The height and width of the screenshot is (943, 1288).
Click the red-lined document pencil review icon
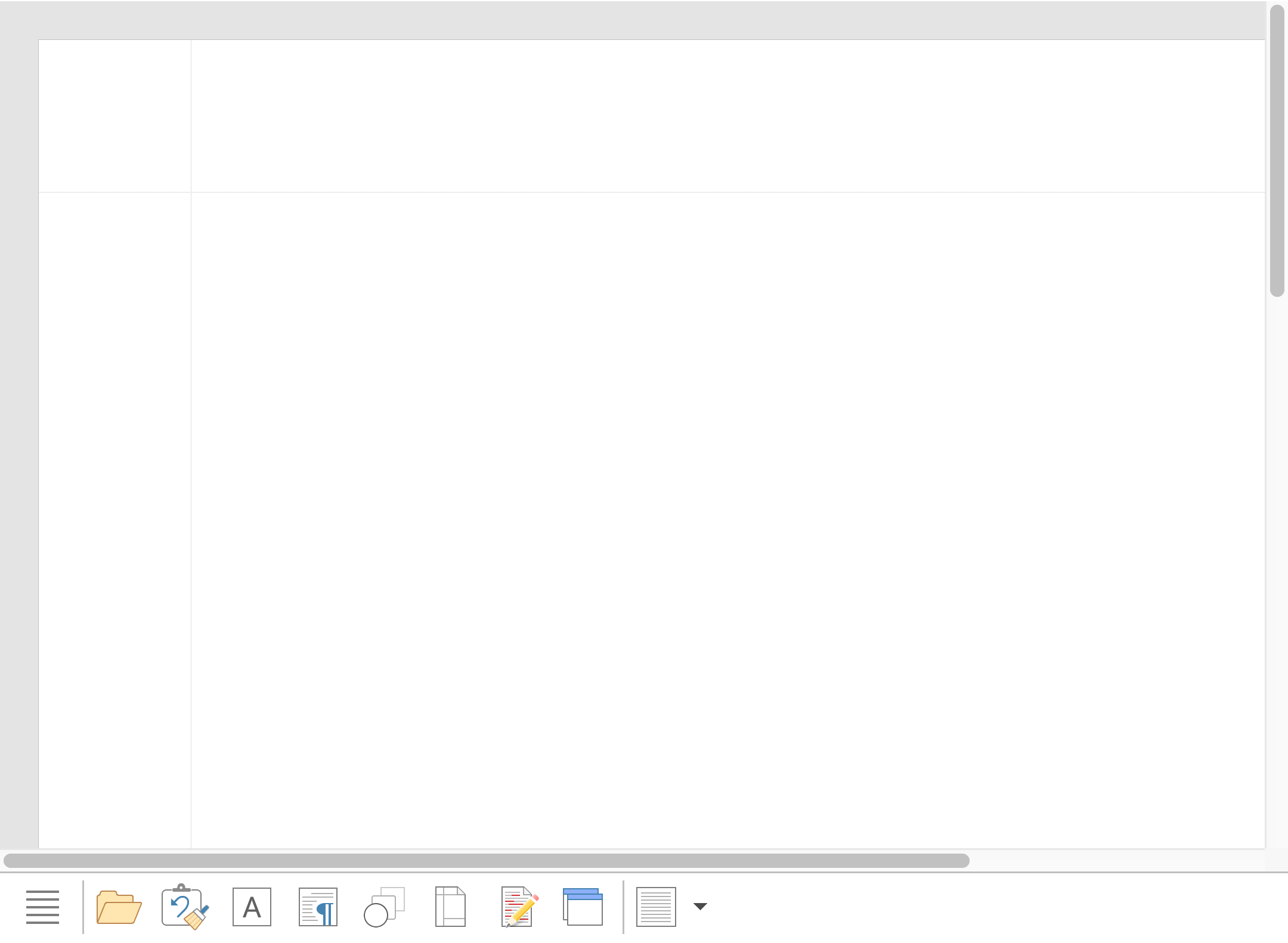(x=519, y=907)
